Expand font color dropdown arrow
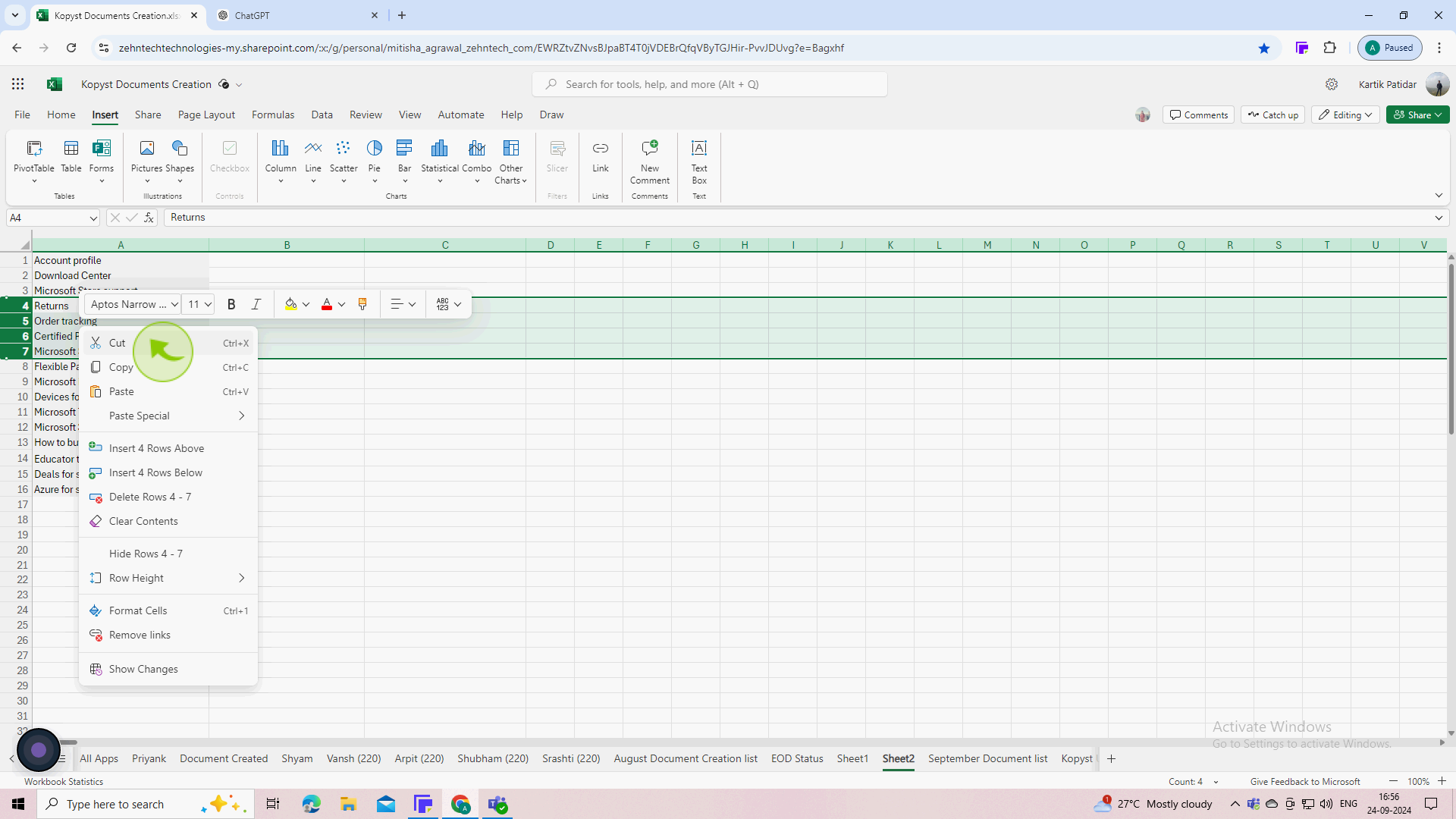The image size is (1456, 819). point(342,304)
